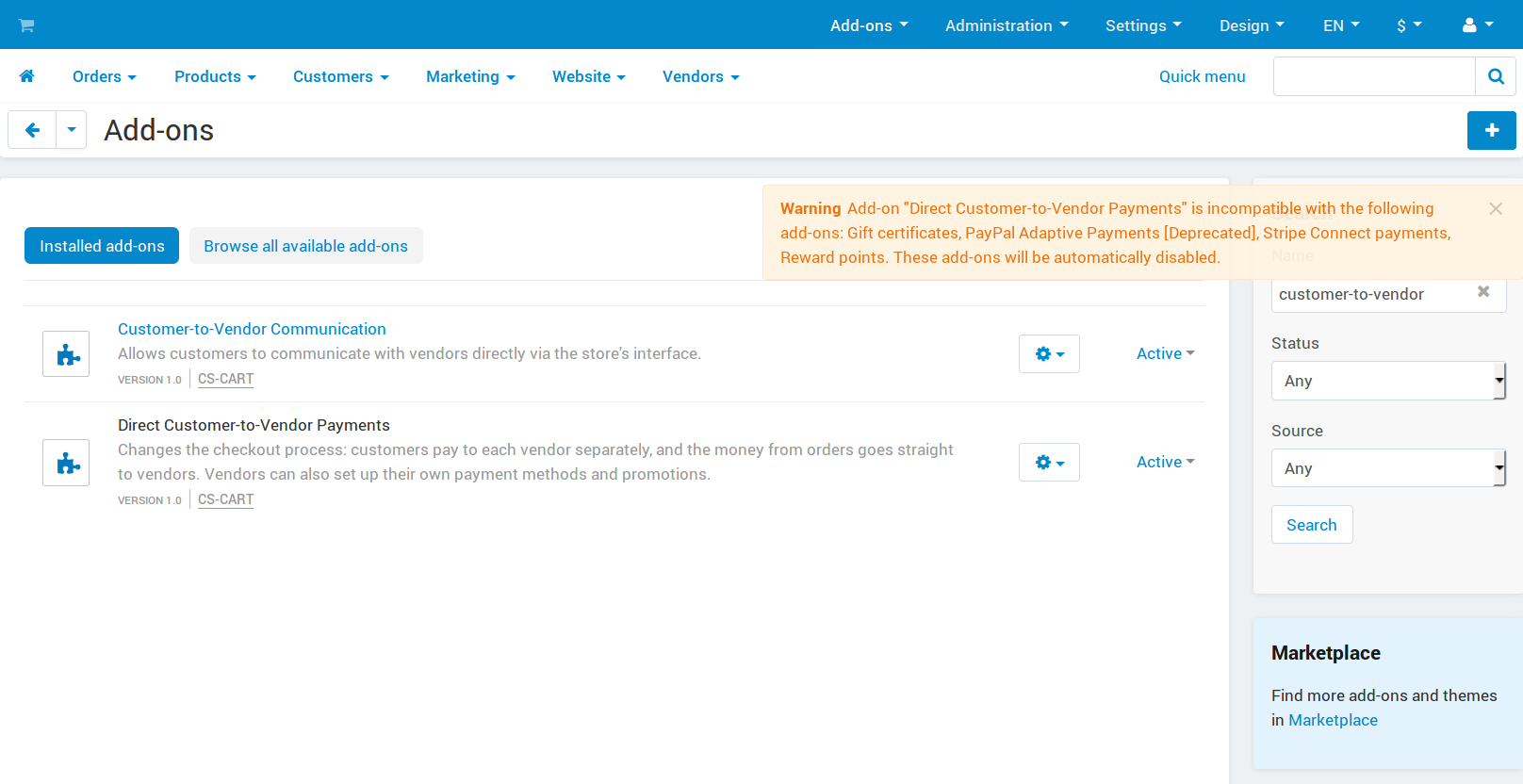The width and height of the screenshot is (1523, 784).
Task: Open the storefront cart icon
Action: (x=26, y=25)
